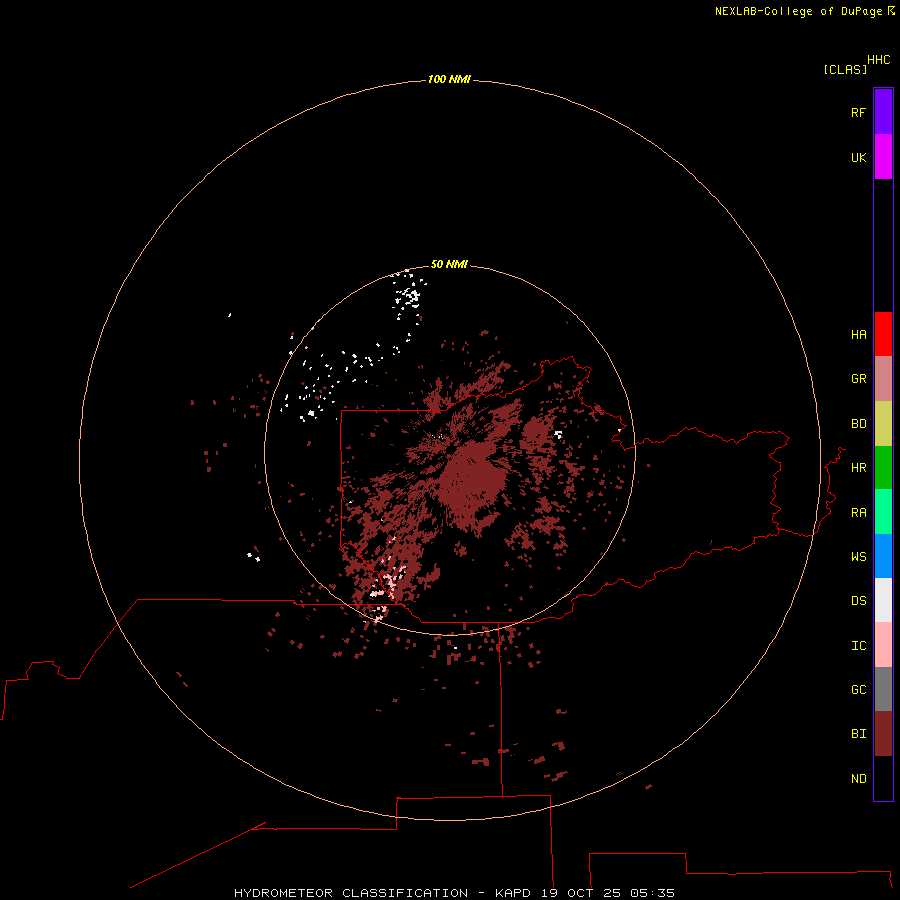Screen dimensions: 900x900
Task: Click the pink GR legend swatch
Action: (x=883, y=379)
